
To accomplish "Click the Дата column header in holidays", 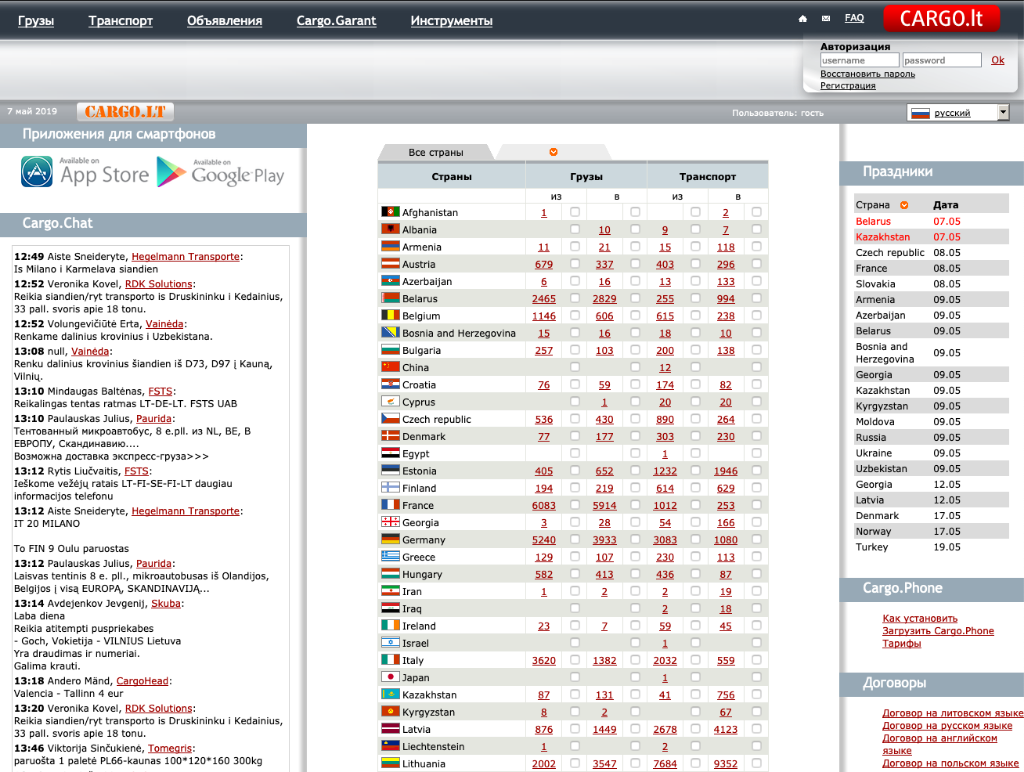I will click(x=946, y=205).
